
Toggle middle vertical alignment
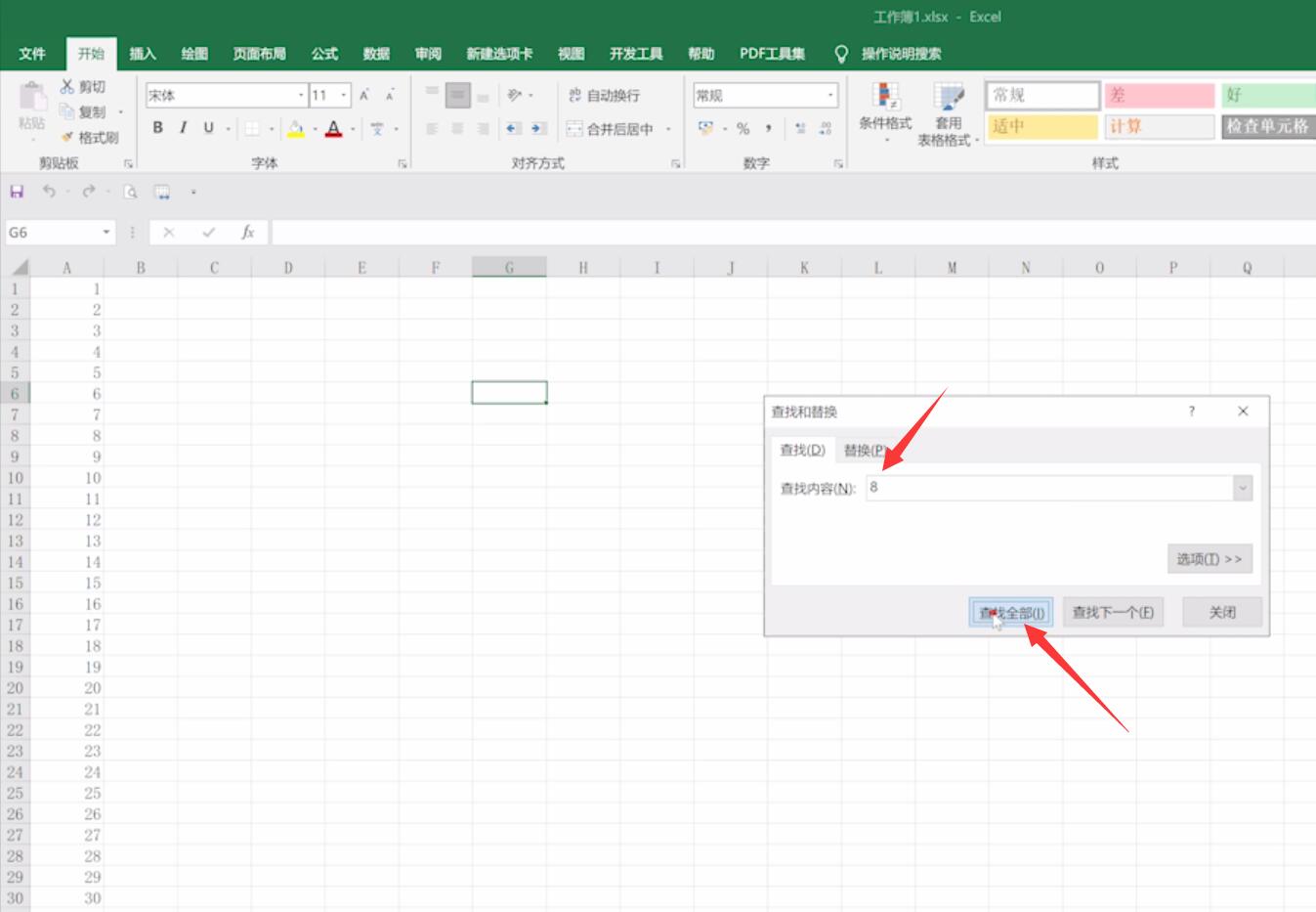pyautogui.click(x=457, y=95)
